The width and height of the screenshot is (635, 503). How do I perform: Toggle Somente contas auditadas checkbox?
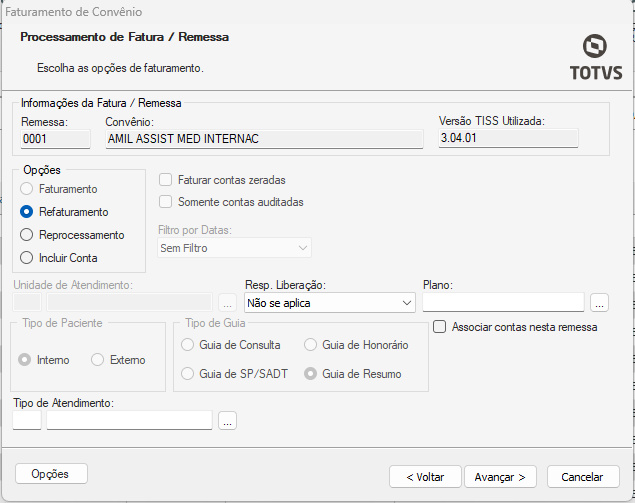tap(166, 202)
